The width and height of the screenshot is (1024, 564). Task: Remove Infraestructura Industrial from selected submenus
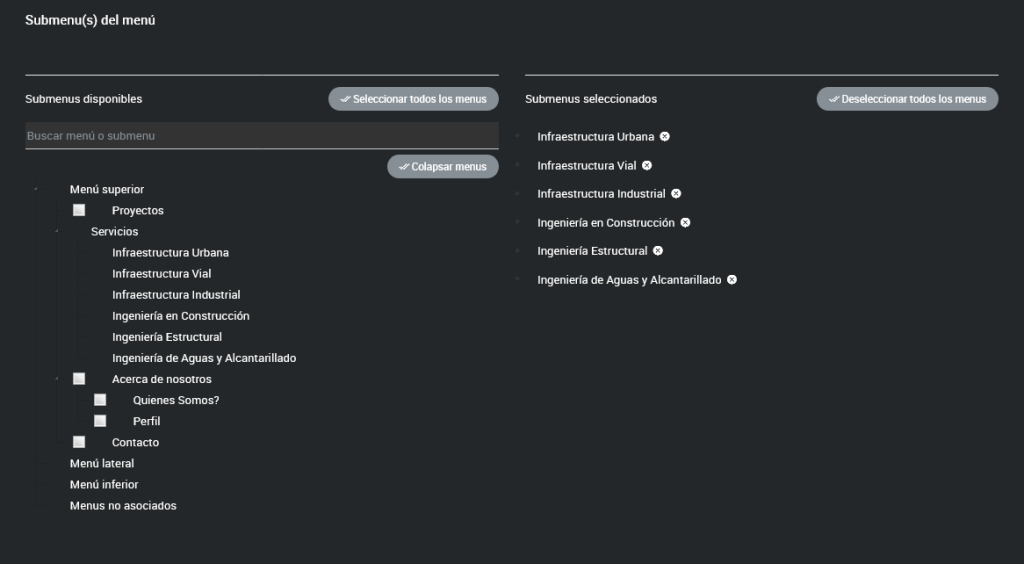click(x=676, y=193)
